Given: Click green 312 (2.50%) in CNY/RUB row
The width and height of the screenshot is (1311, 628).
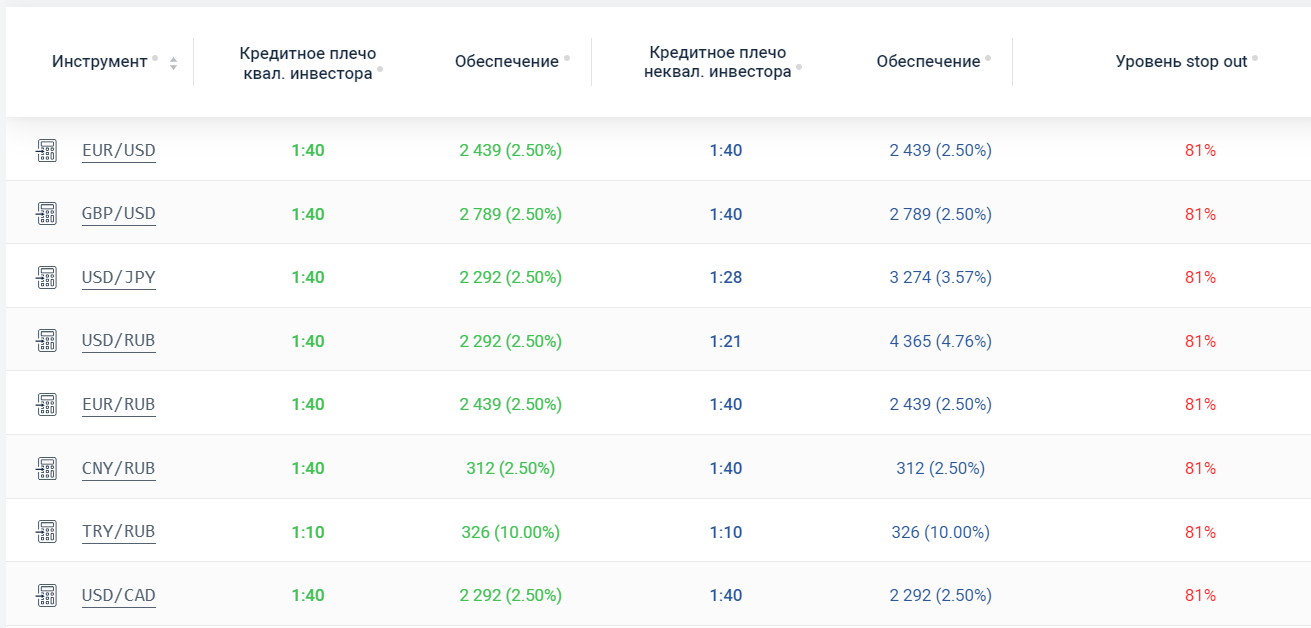Looking at the screenshot, I should pyautogui.click(x=511, y=468).
